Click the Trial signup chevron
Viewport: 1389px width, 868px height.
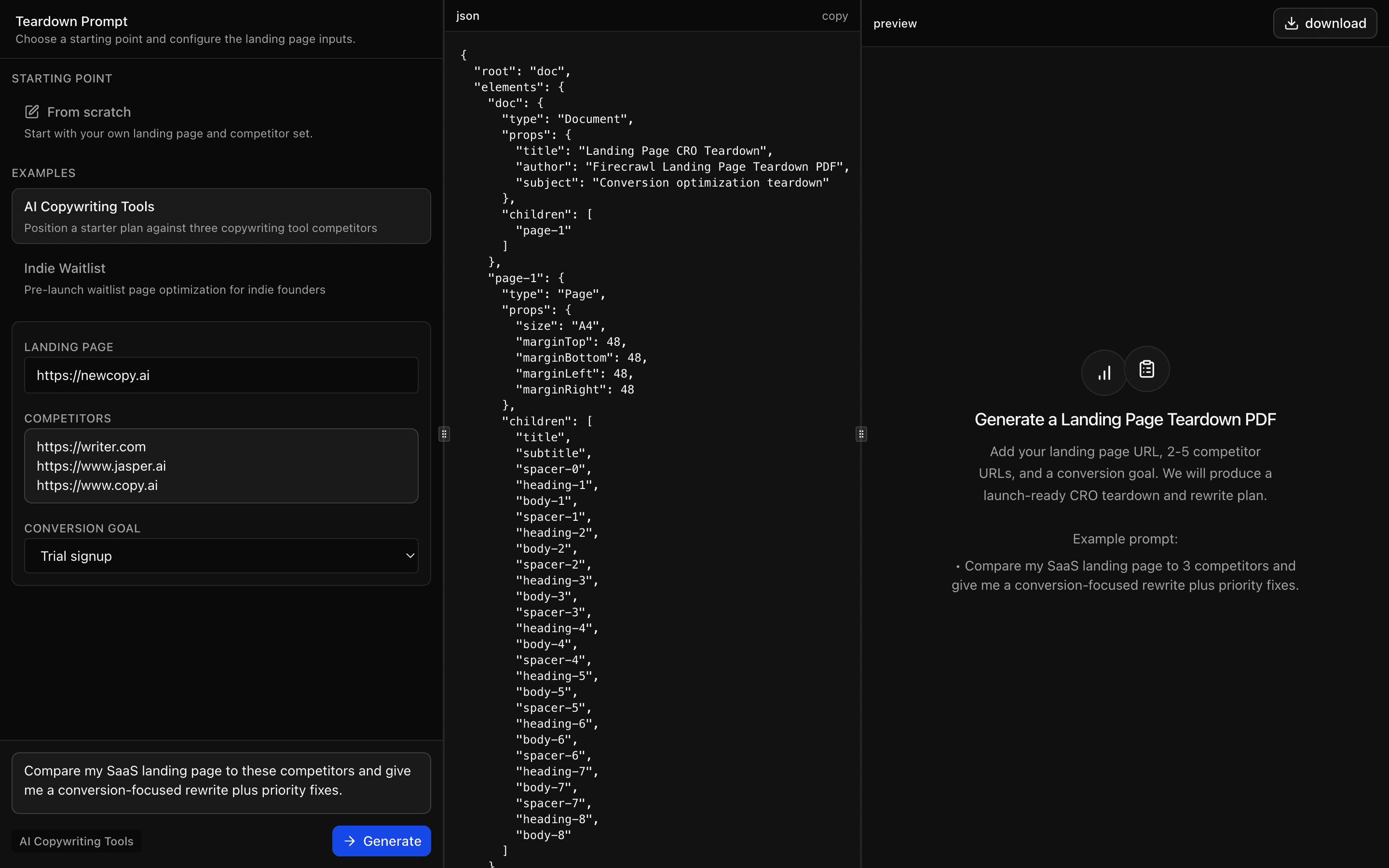pos(410,556)
